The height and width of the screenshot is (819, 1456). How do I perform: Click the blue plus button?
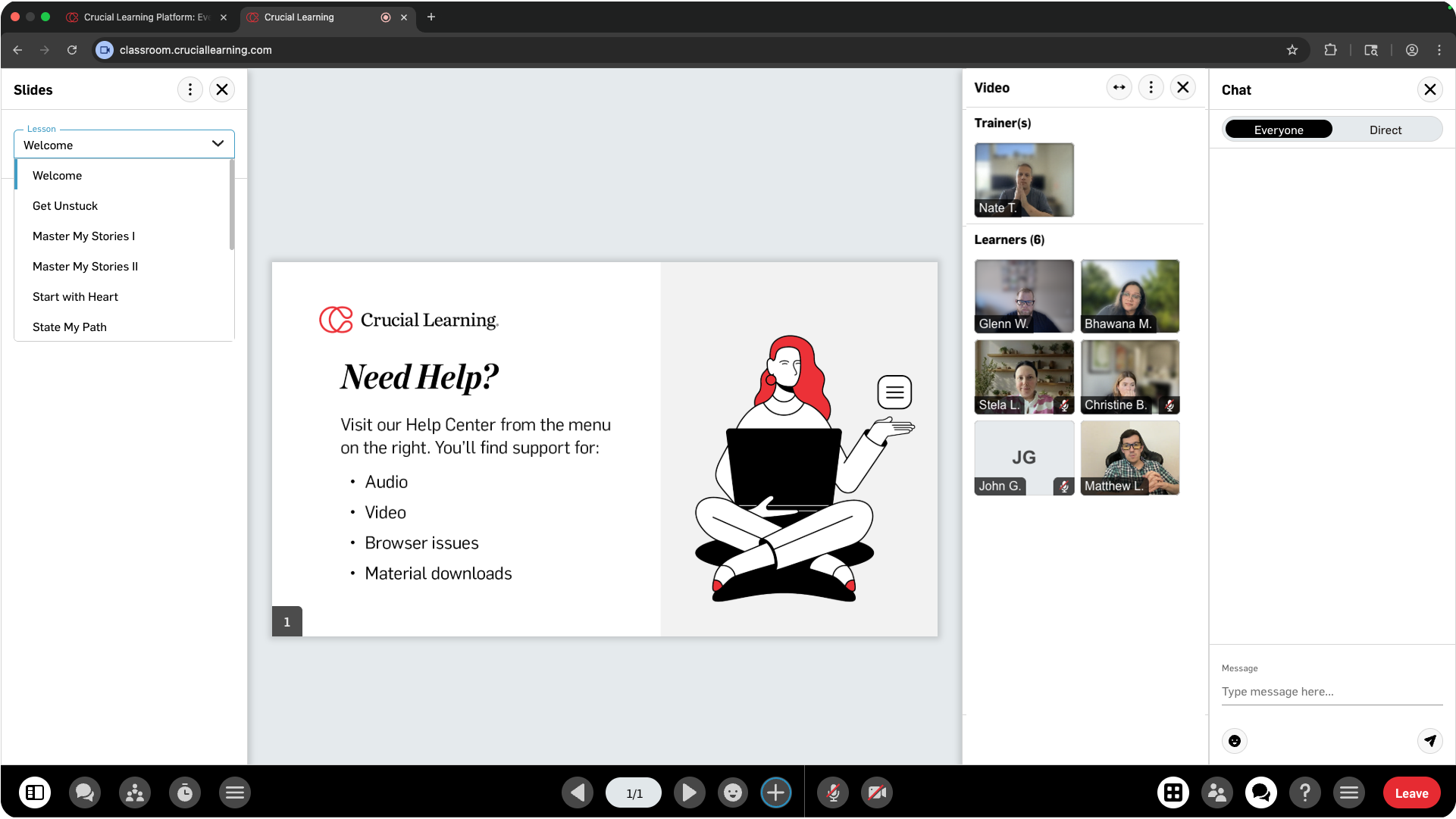(x=776, y=792)
